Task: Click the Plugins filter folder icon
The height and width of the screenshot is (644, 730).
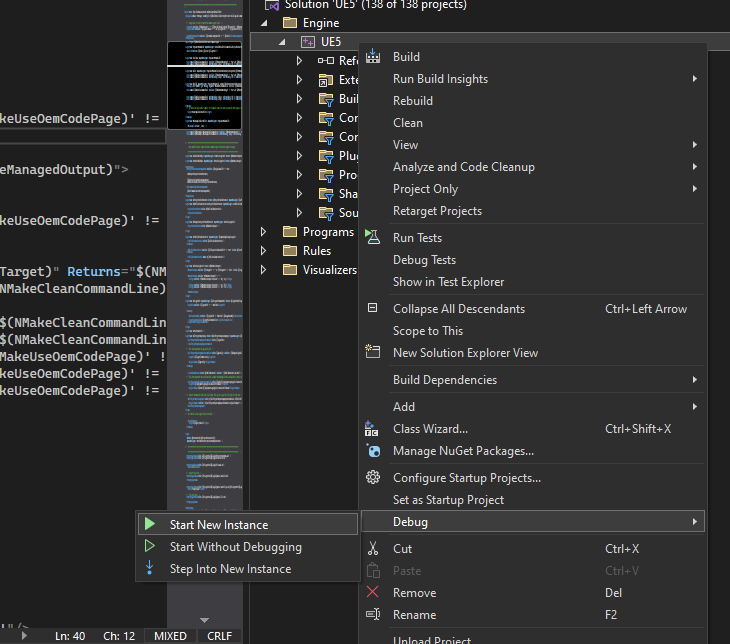Action: point(326,156)
